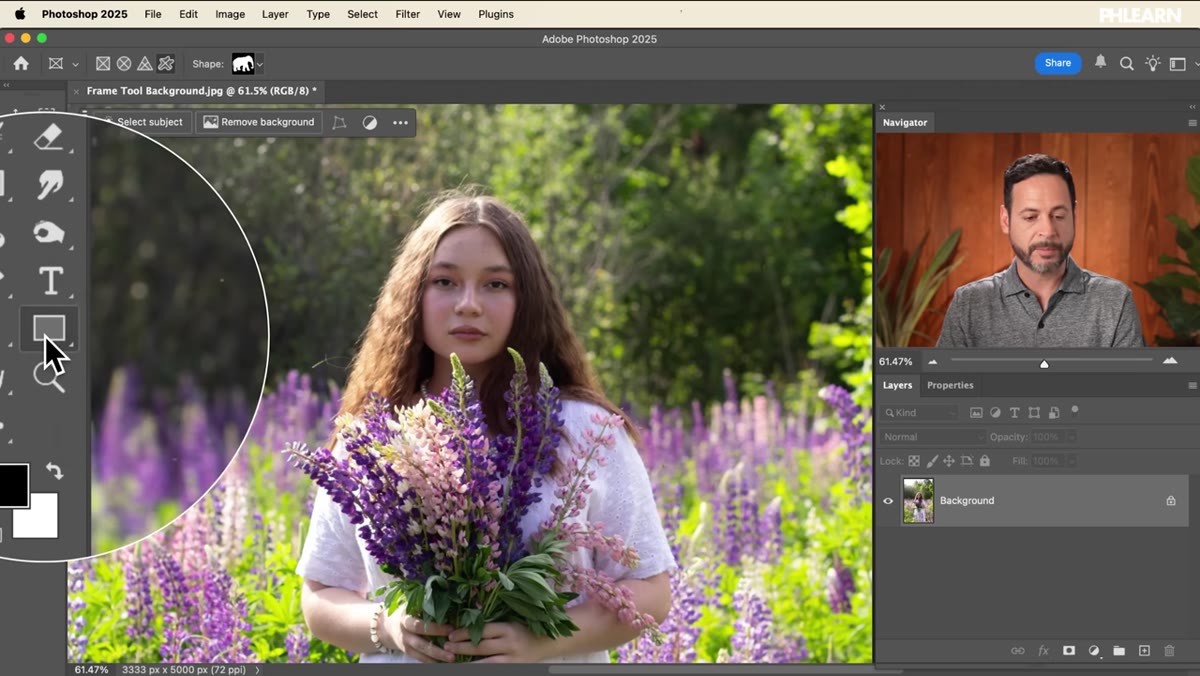Open more options in contextual bar

pyautogui.click(x=401, y=123)
